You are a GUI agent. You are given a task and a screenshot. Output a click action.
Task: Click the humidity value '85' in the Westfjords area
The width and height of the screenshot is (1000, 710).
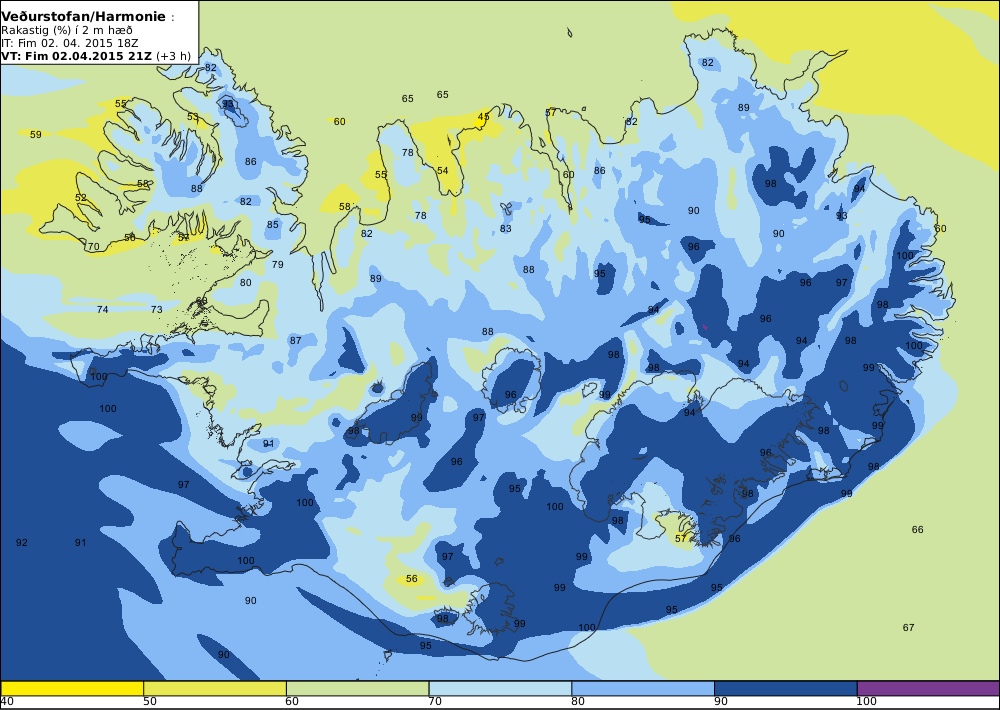pos(273,225)
